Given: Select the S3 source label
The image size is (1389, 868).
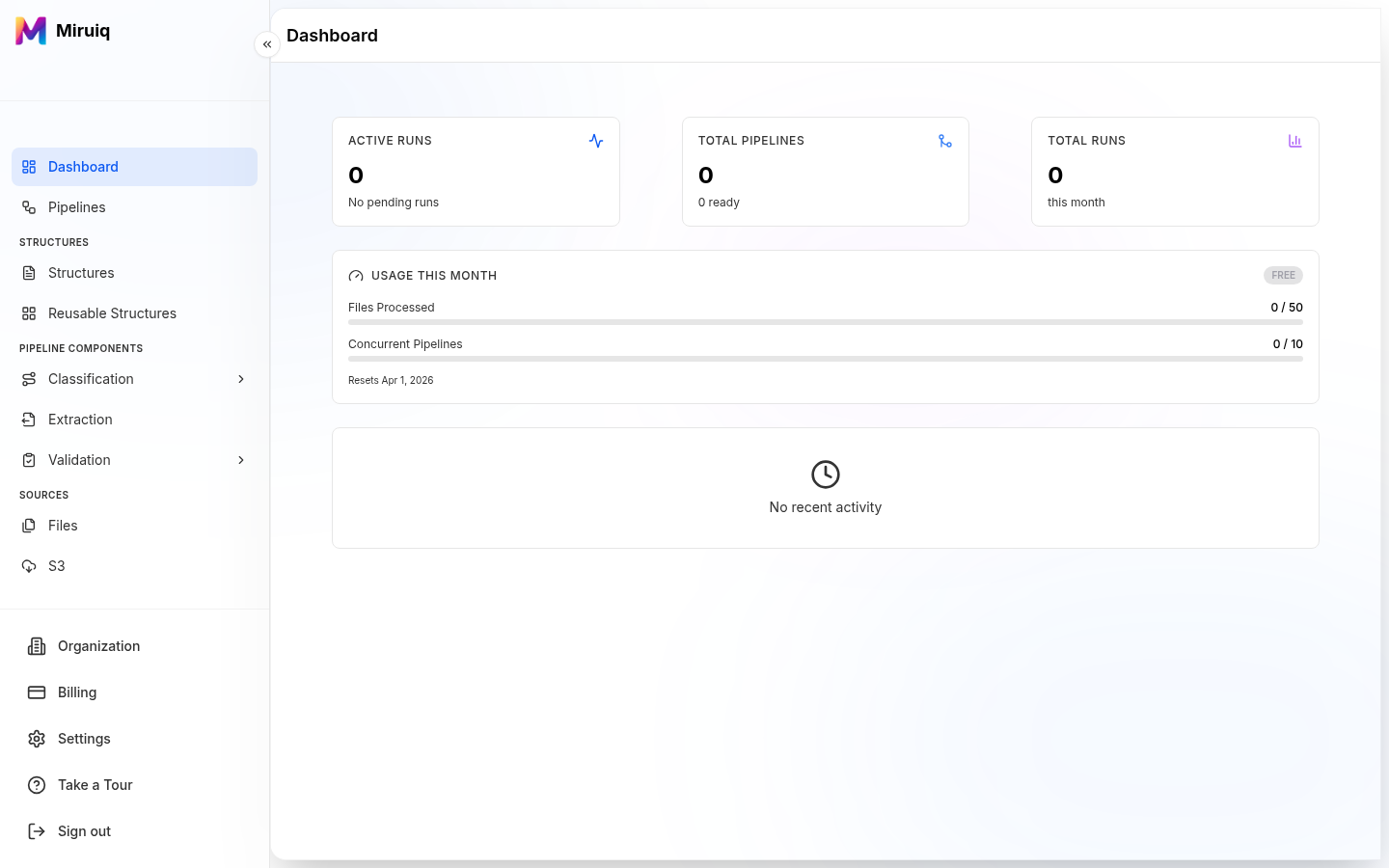Looking at the screenshot, I should click(57, 566).
